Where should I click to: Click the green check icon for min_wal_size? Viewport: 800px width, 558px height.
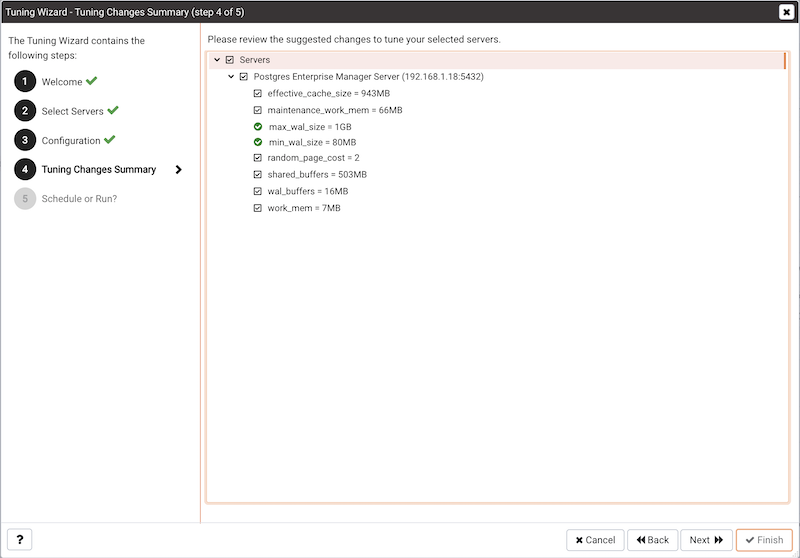pyautogui.click(x=258, y=142)
